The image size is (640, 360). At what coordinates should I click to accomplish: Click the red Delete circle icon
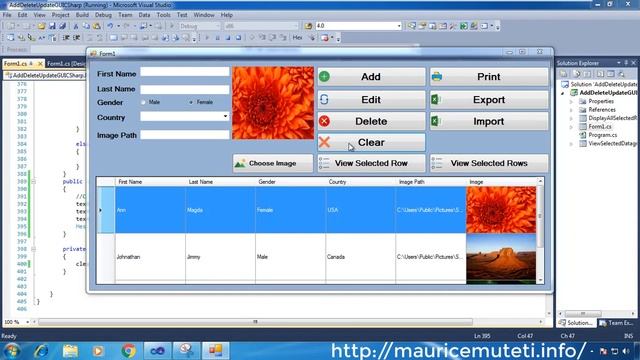[x=324, y=121]
